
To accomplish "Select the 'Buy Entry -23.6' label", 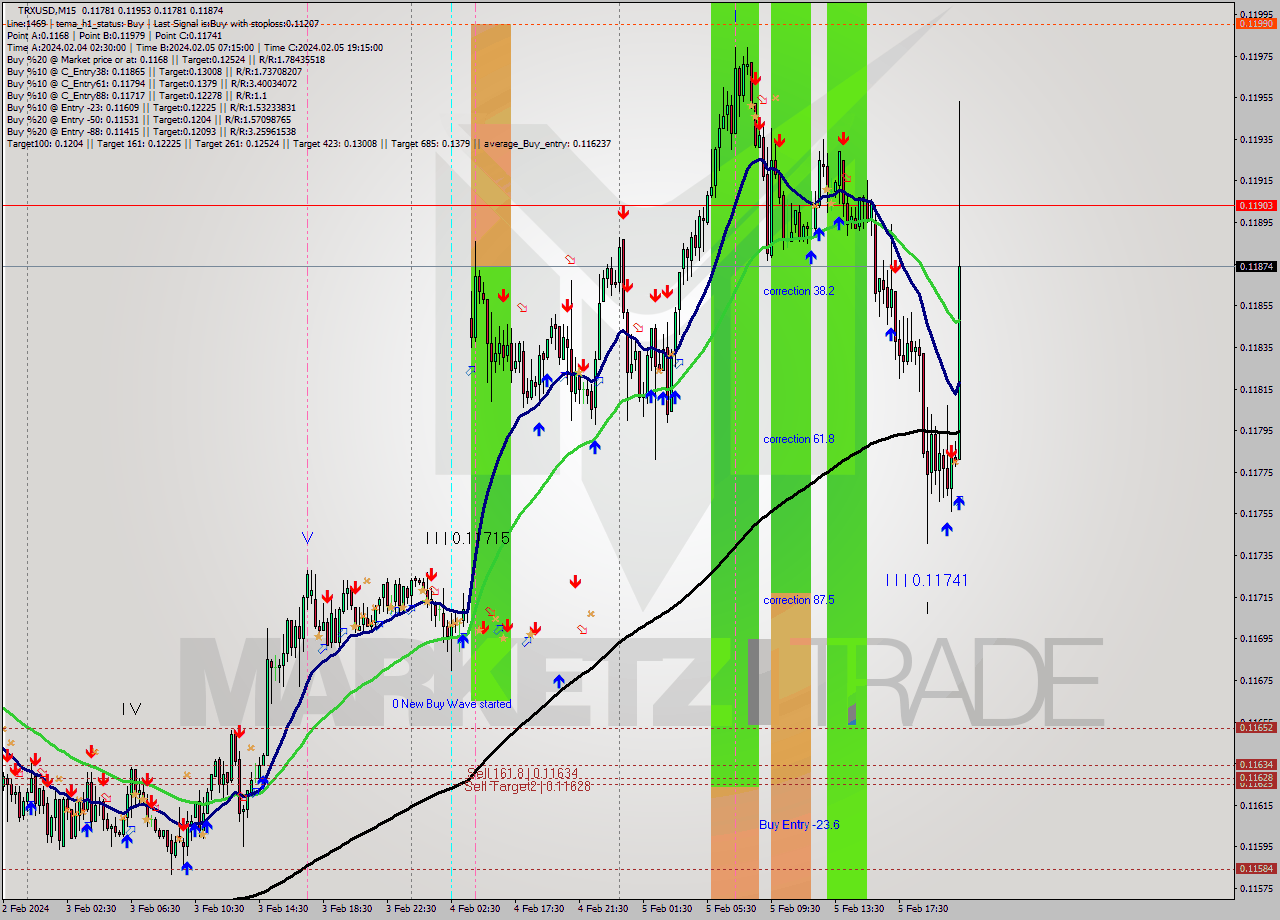I will 799,825.
